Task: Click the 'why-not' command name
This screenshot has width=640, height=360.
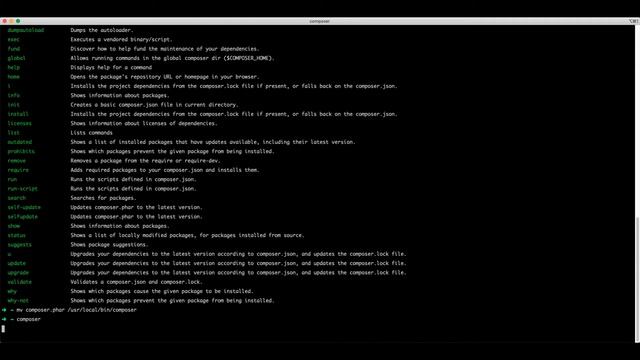Action: pyautogui.click(x=18, y=301)
